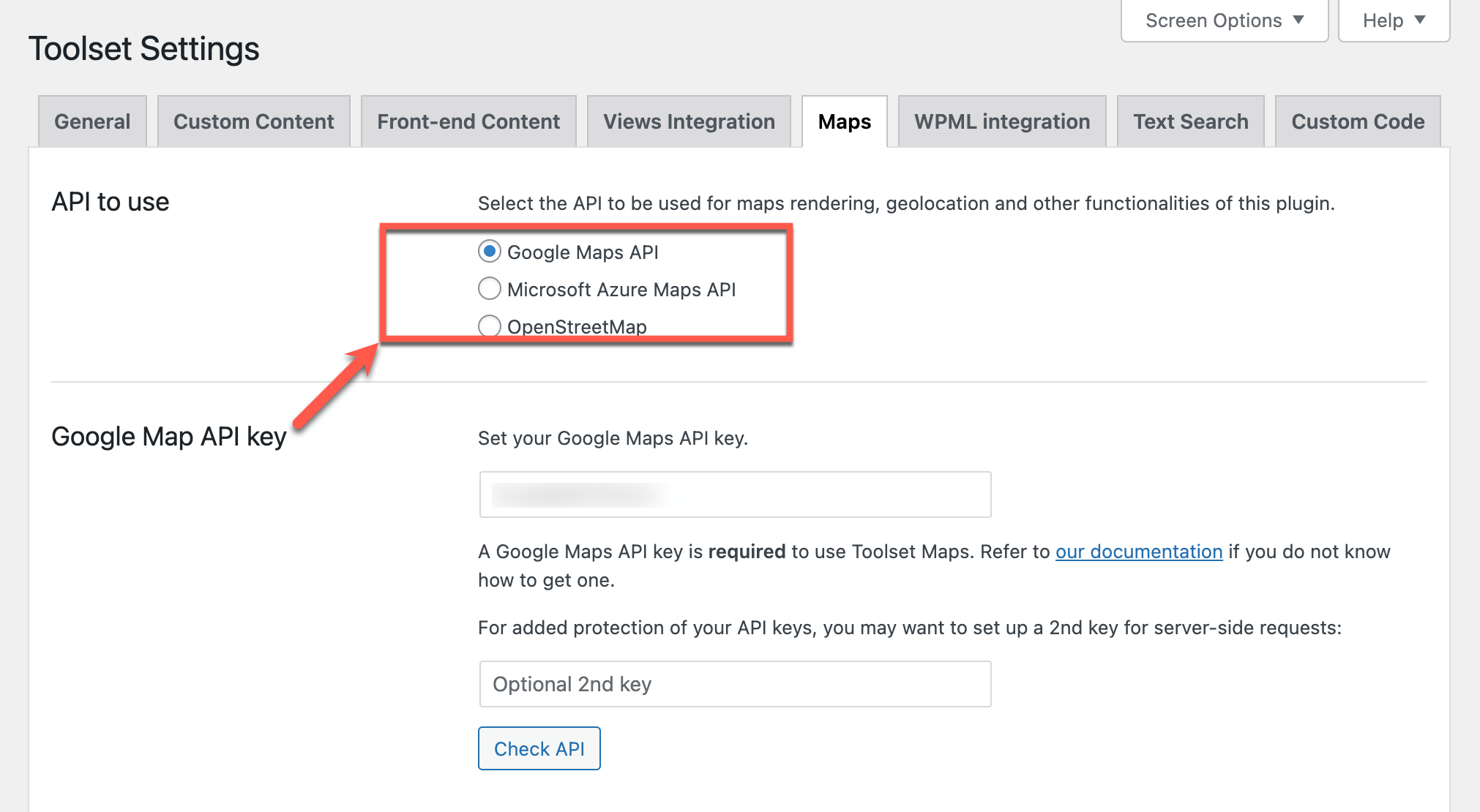Viewport: 1480px width, 812px height.
Task: Switch to the Text Search tab
Action: (1191, 121)
